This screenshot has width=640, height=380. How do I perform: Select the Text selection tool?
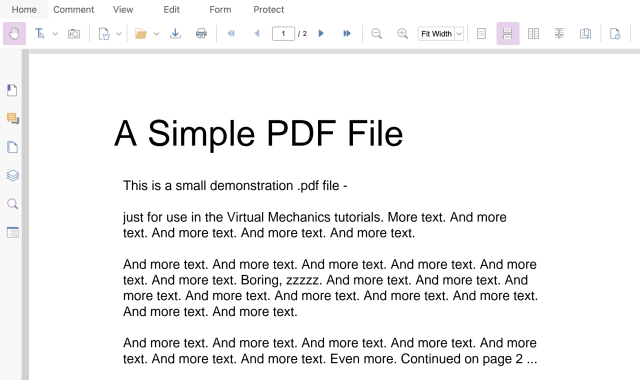click(x=40, y=33)
